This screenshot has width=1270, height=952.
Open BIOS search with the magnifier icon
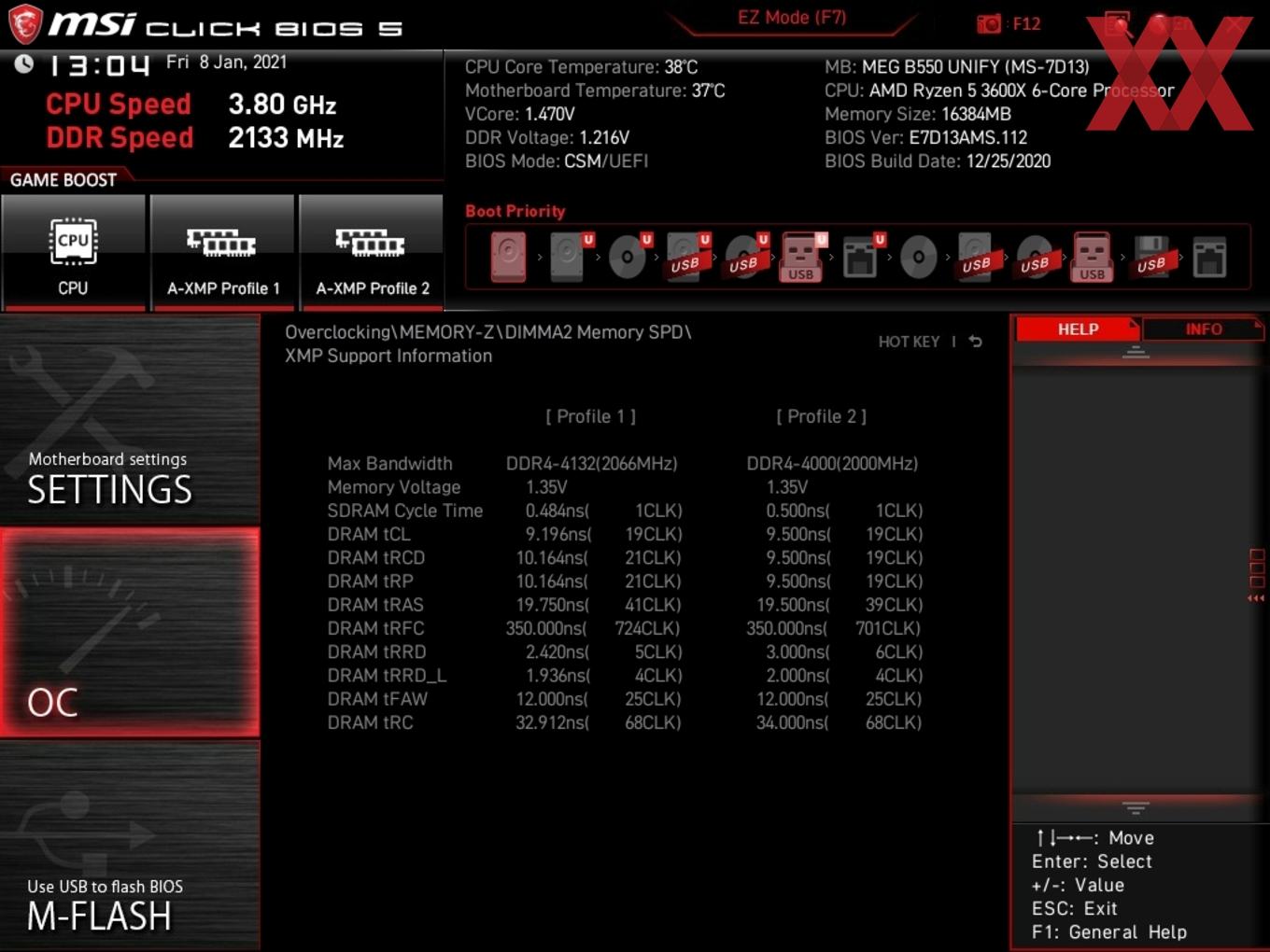point(1118,25)
